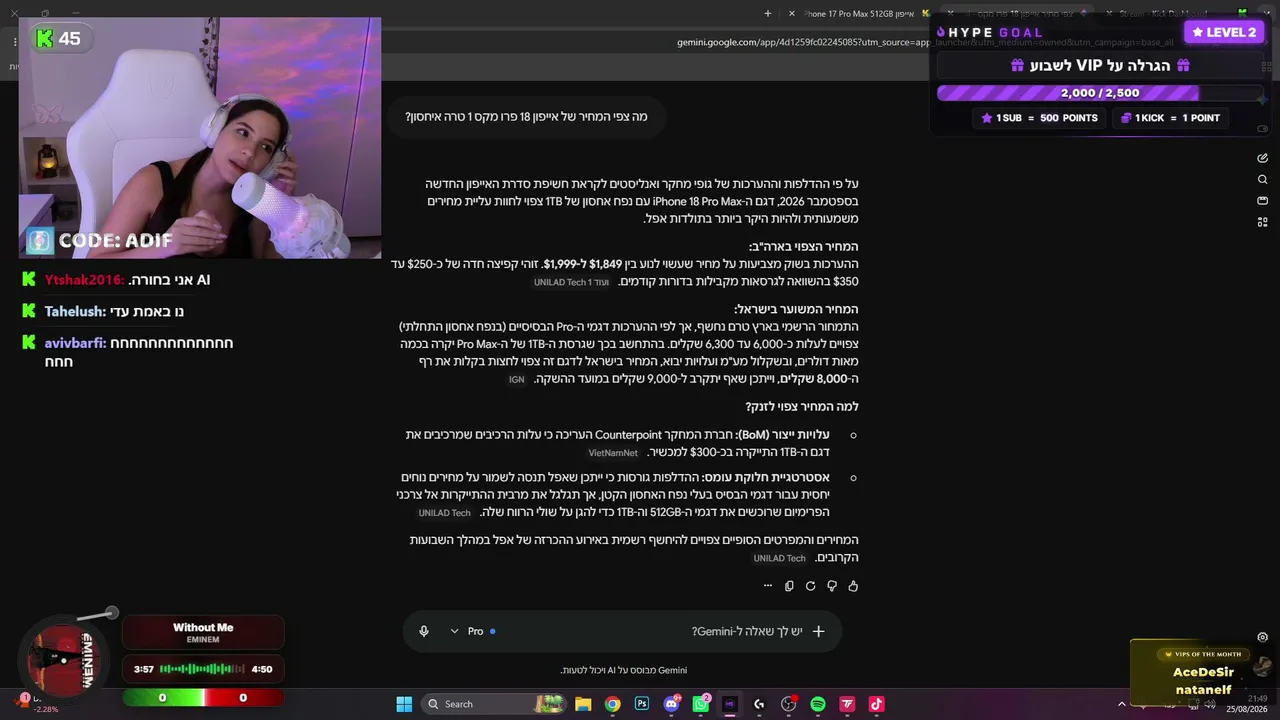This screenshot has width=1280, height=720.
Task: Open a new browser tab
Action: 768,13
